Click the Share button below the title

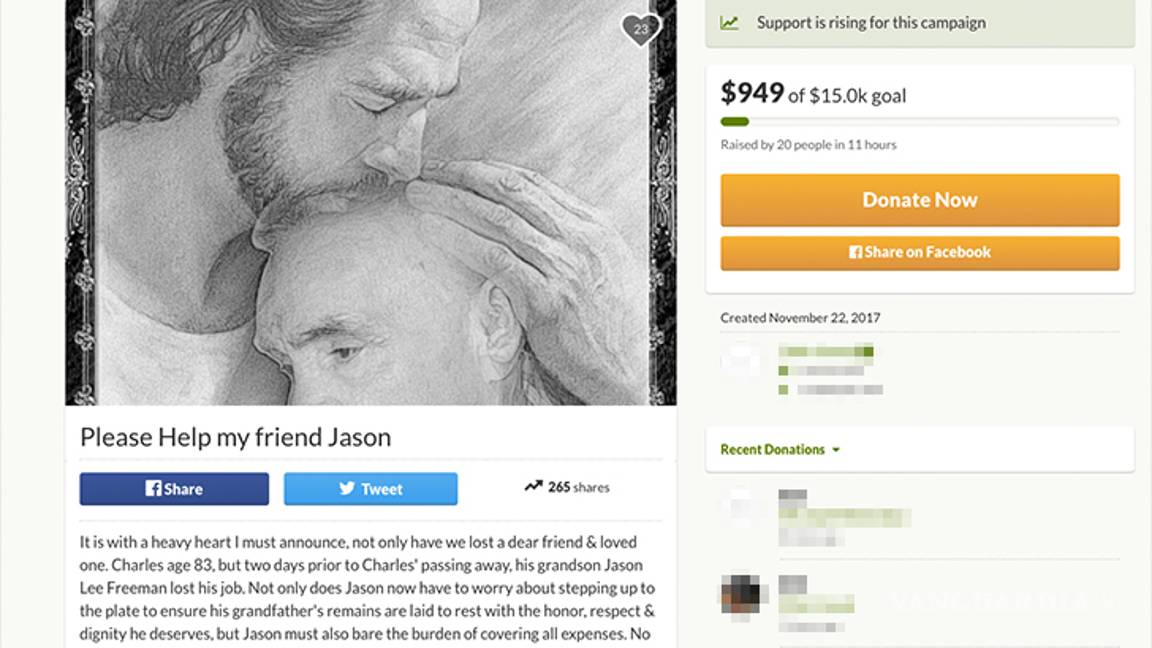pyautogui.click(x=174, y=488)
